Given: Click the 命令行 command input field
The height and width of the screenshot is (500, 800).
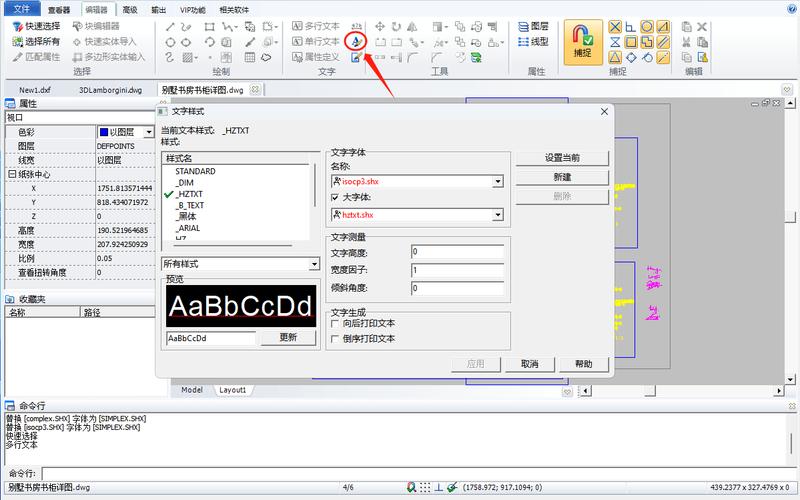Looking at the screenshot, I should pyautogui.click(x=418, y=473).
